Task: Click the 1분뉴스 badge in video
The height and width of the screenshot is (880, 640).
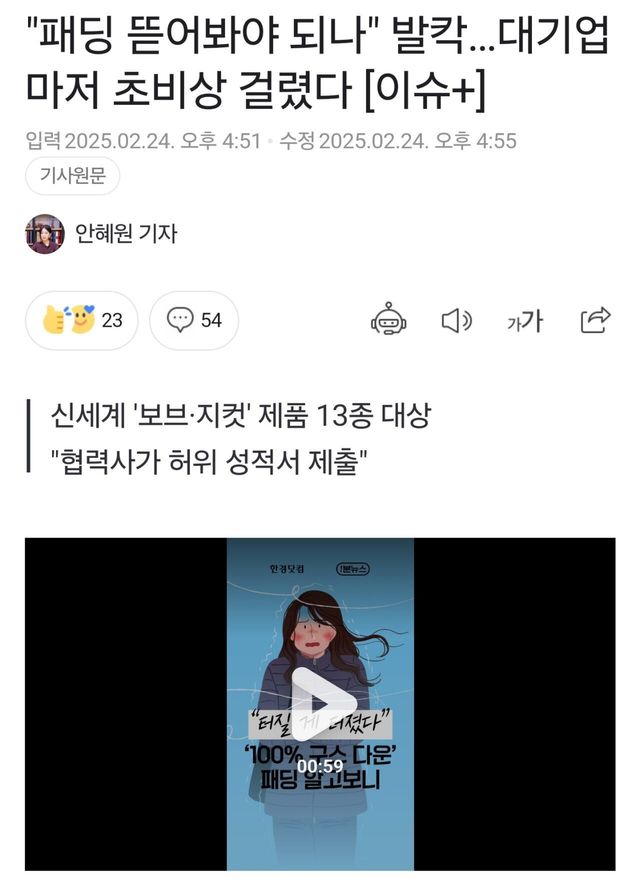Action: click(353, 569)
